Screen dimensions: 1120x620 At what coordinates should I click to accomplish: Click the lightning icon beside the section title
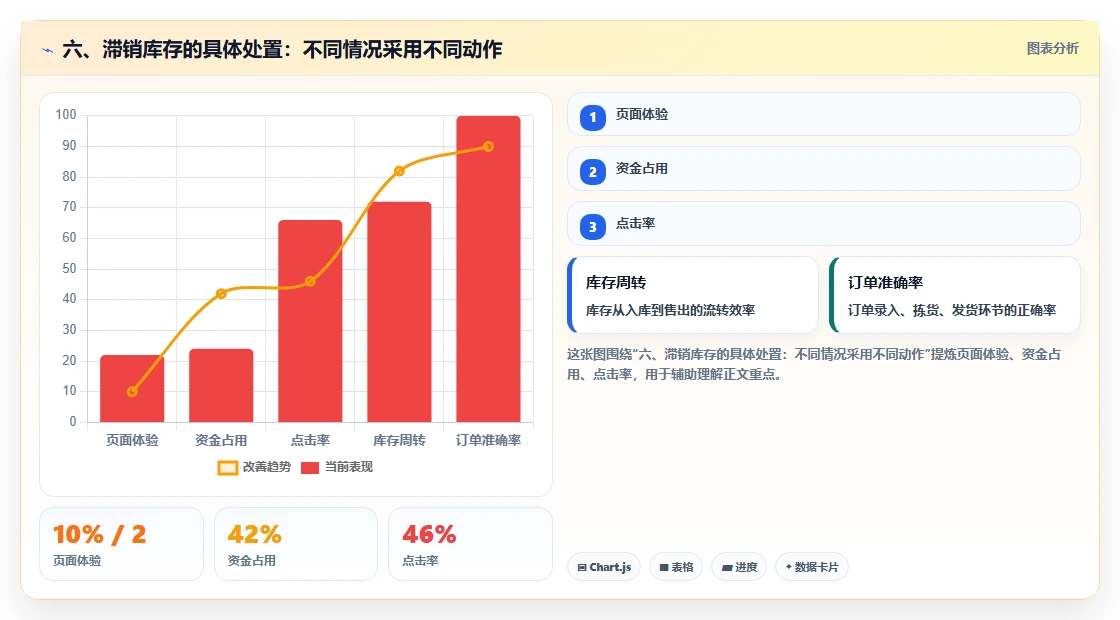[x=48, y=50]
